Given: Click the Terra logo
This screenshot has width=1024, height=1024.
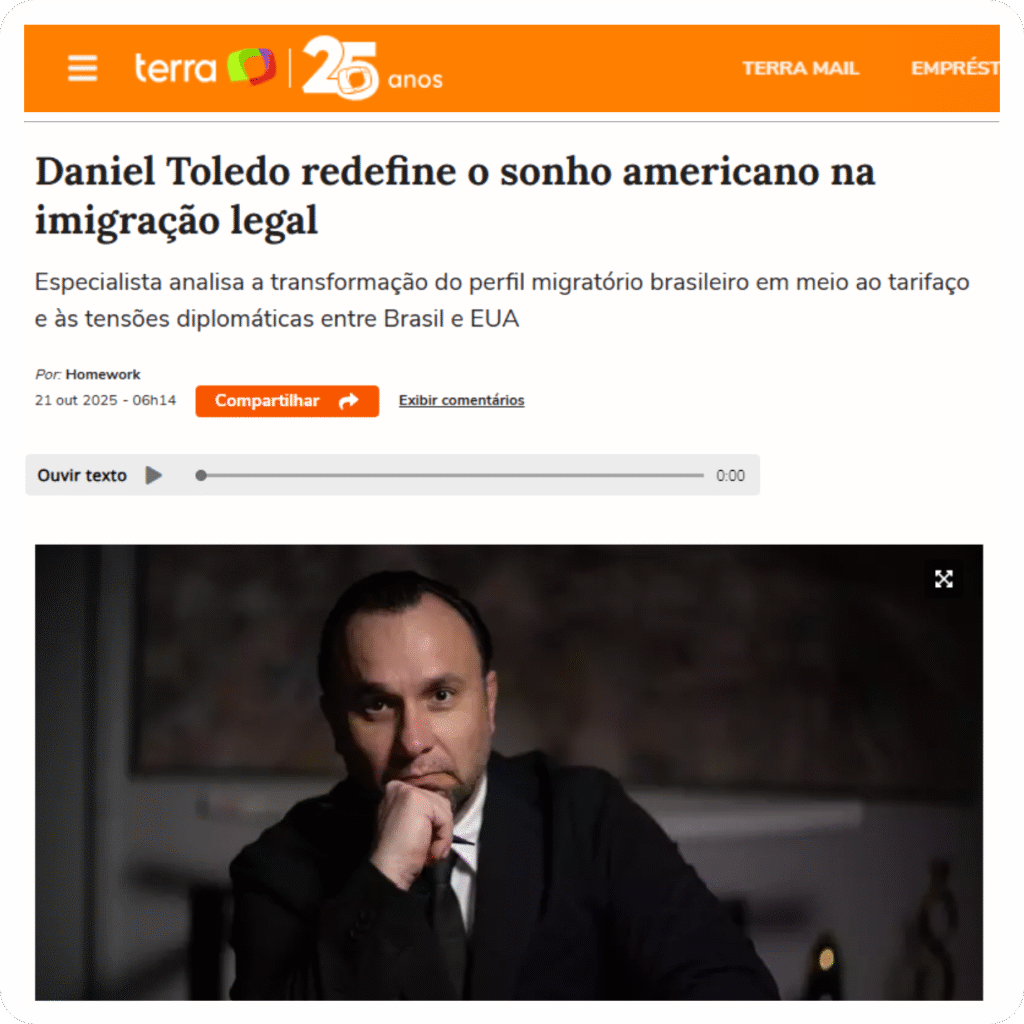Looking at the screenshot, I should (x=205, y=67).
